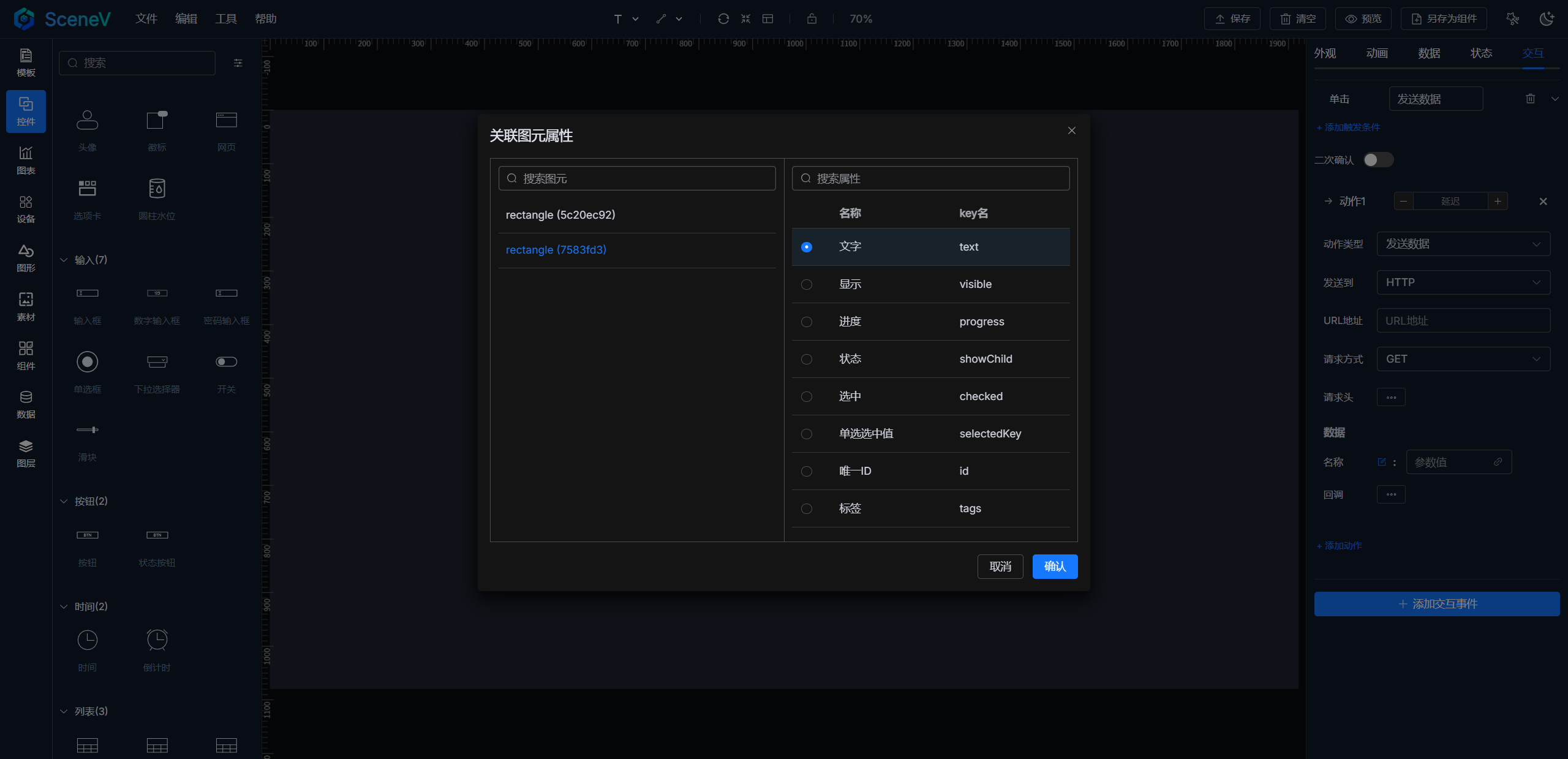Select the visible property radio button

coord(807,284)
